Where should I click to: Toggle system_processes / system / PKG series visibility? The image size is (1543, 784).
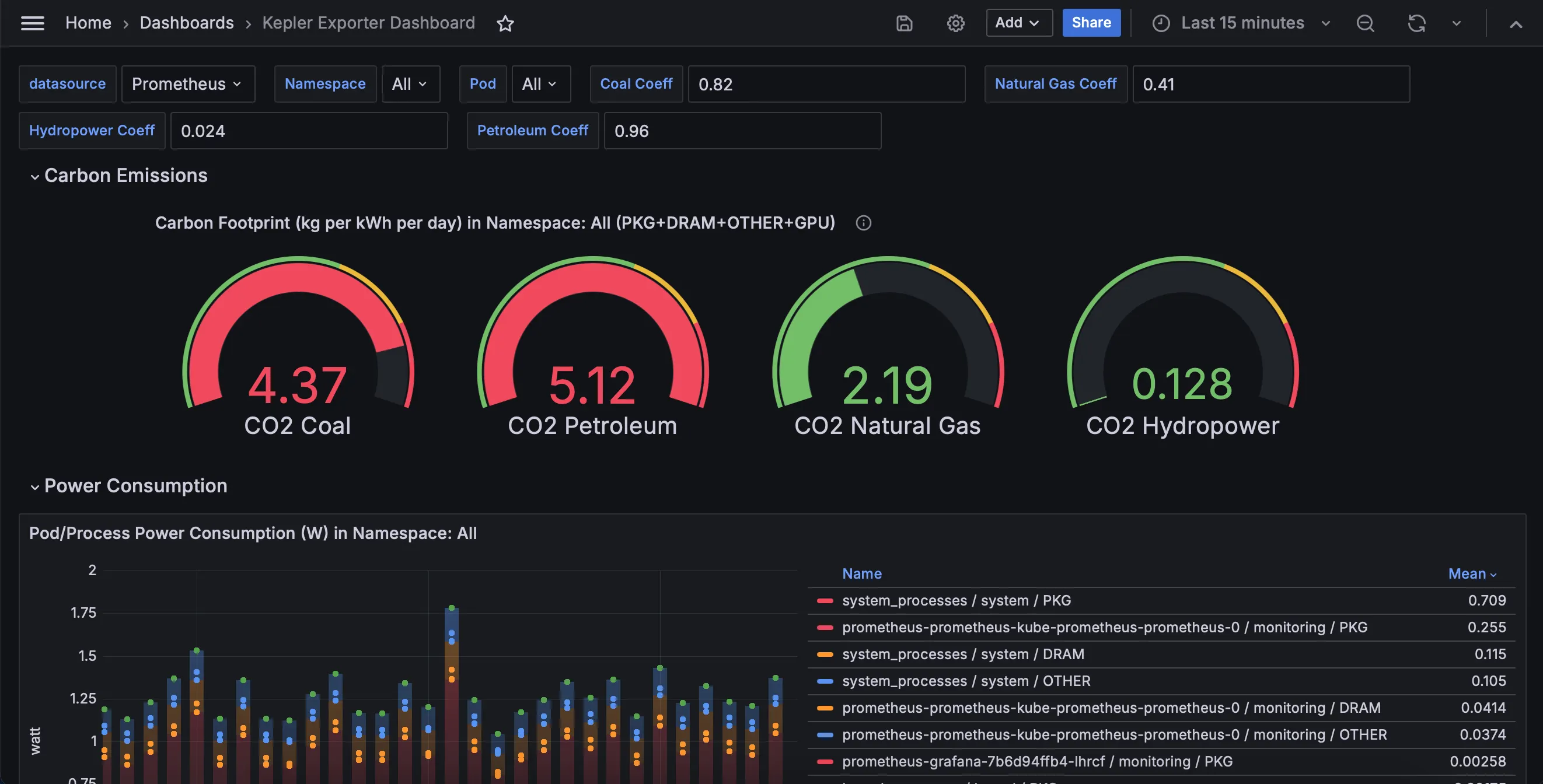pos(956,600)
